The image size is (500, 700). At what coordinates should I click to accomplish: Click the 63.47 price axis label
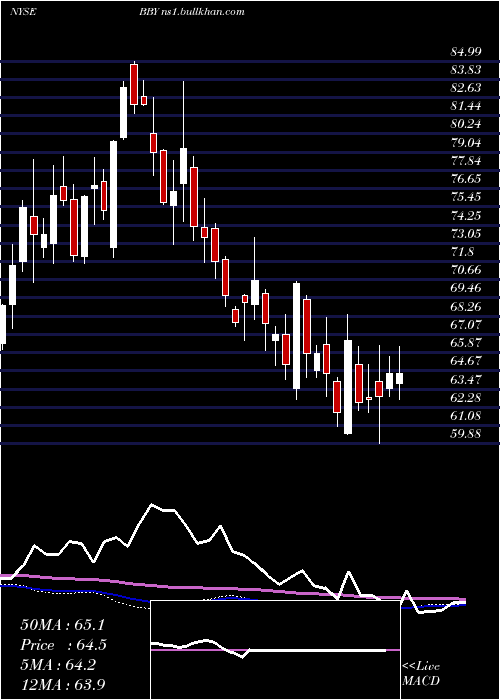point(466,379)
